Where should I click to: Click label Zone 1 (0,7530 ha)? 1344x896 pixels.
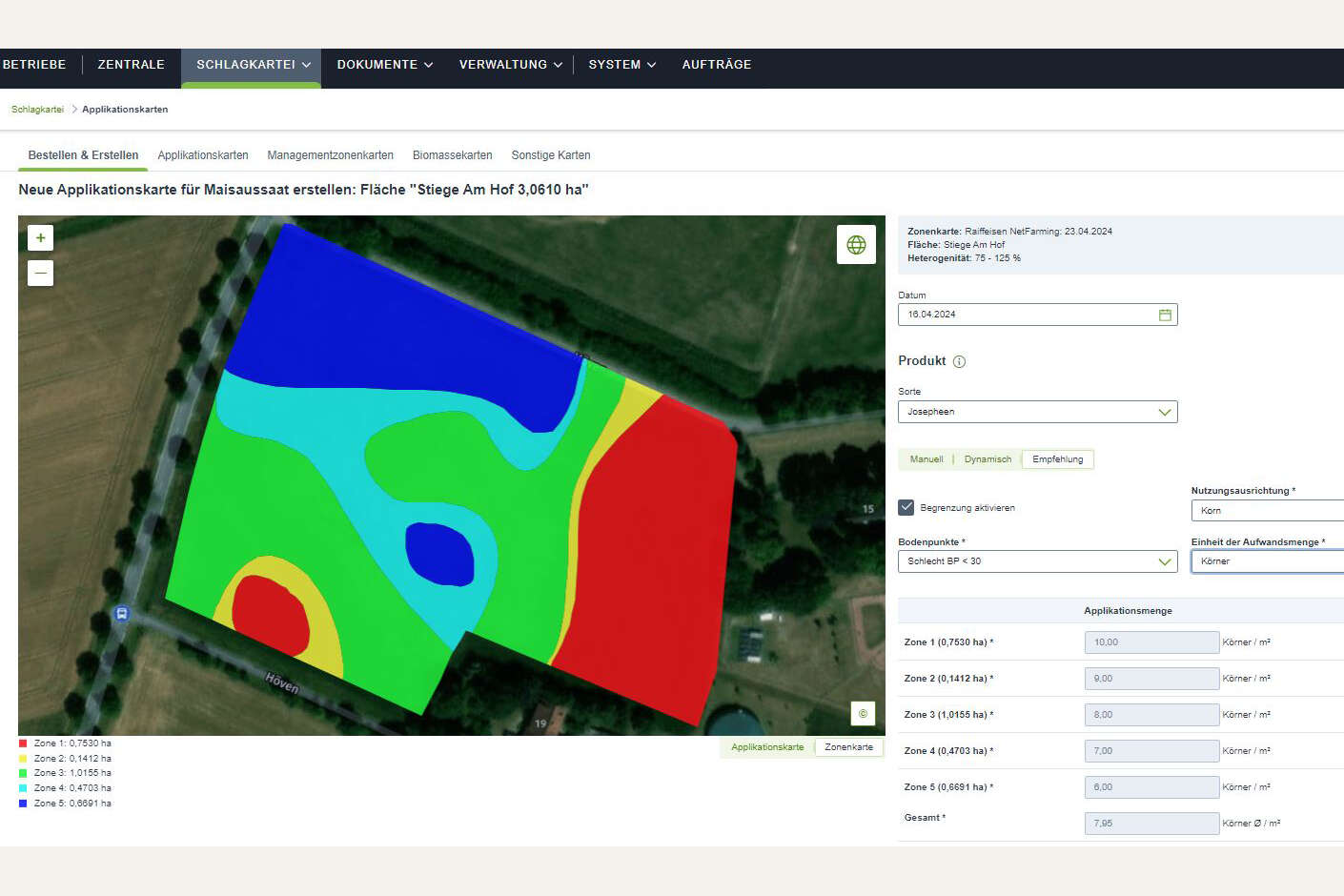pos(948,642)
